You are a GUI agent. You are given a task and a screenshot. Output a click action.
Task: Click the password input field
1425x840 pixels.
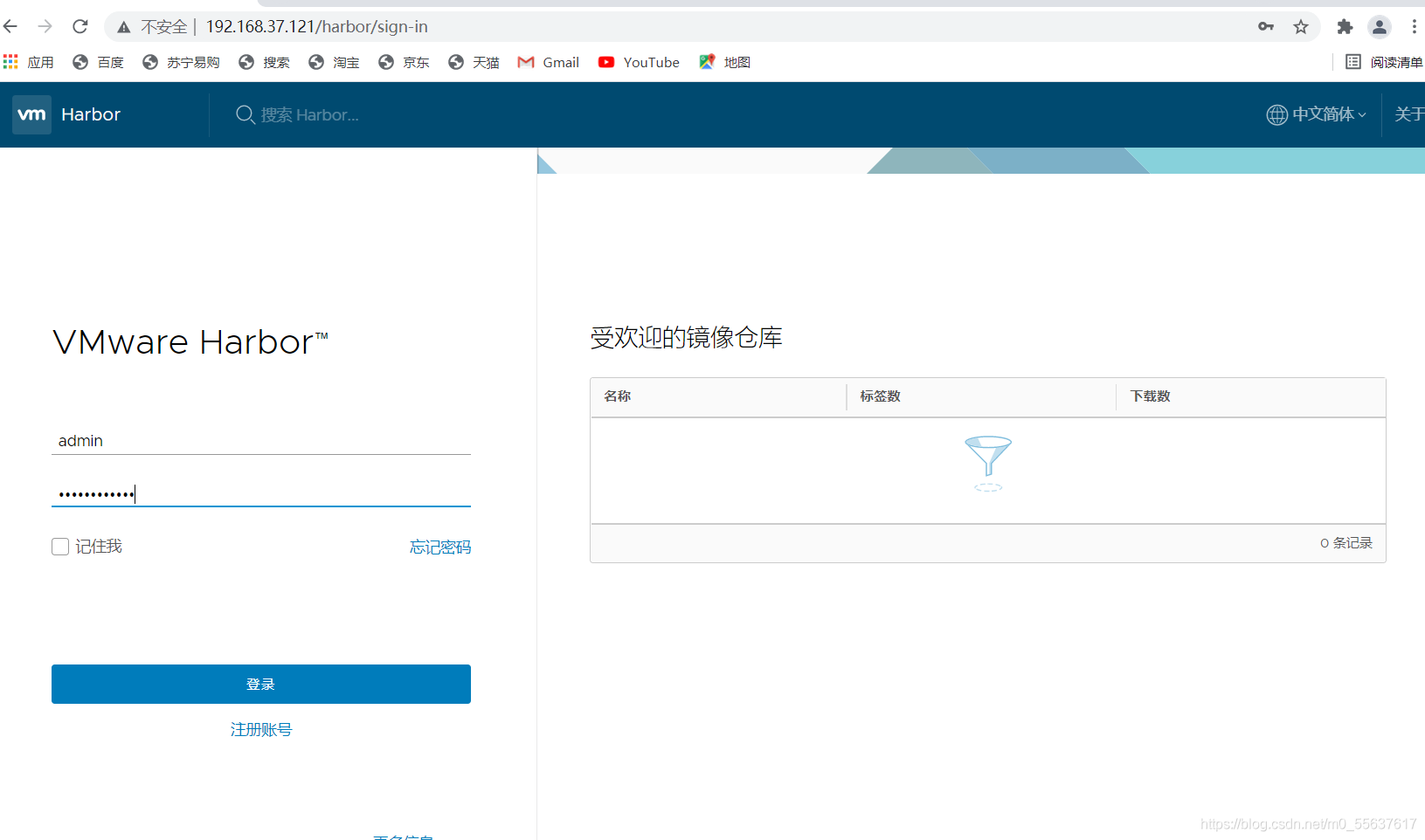point(261,493)
